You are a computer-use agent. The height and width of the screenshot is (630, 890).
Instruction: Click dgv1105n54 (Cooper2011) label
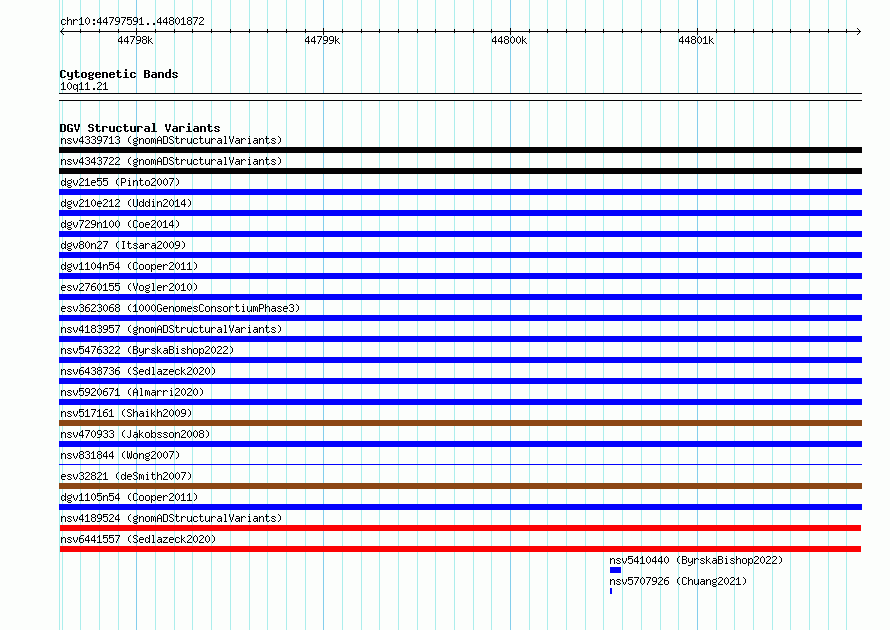pyautogui.click(x=129, y=497)
